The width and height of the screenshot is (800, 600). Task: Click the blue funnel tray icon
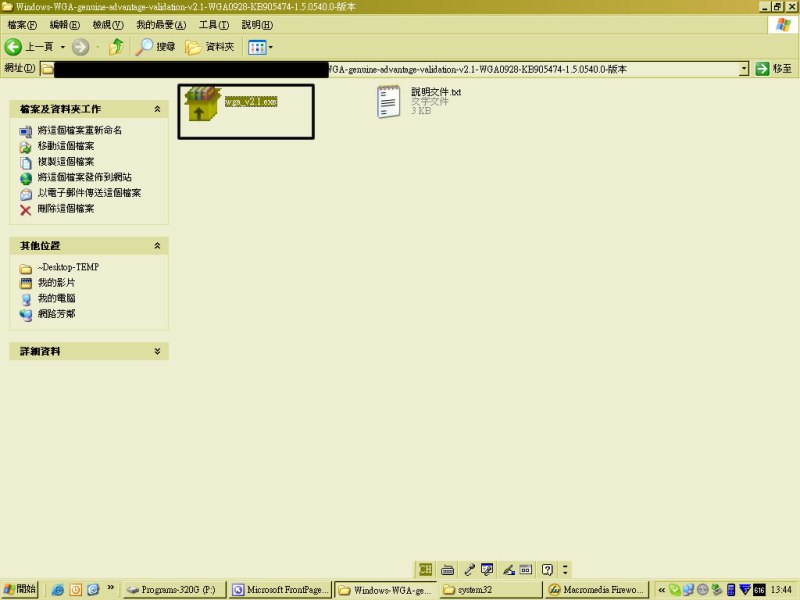coord(745,590)
